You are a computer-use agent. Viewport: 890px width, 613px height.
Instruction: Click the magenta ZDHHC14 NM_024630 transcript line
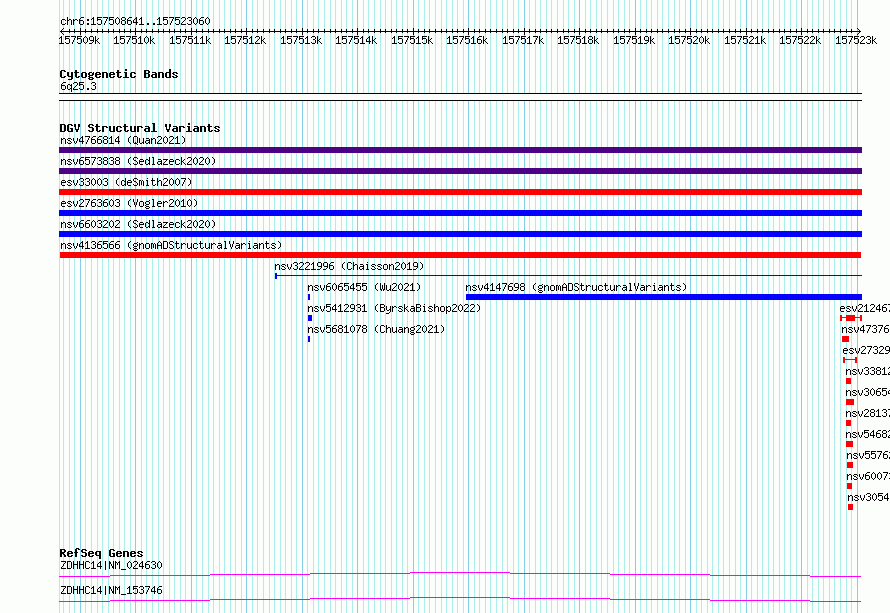click(x=460, y=574)
